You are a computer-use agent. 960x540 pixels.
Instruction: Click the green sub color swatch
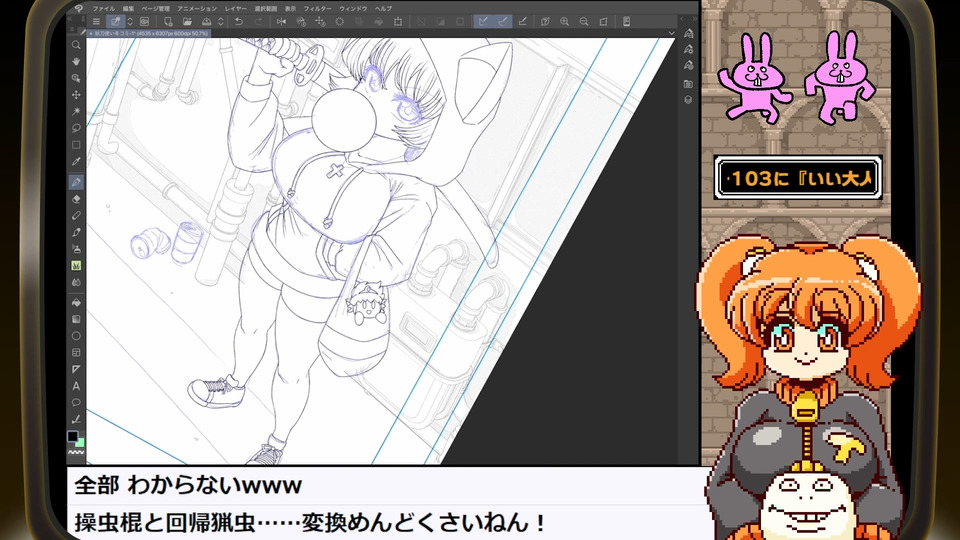(x=80, y=442)
